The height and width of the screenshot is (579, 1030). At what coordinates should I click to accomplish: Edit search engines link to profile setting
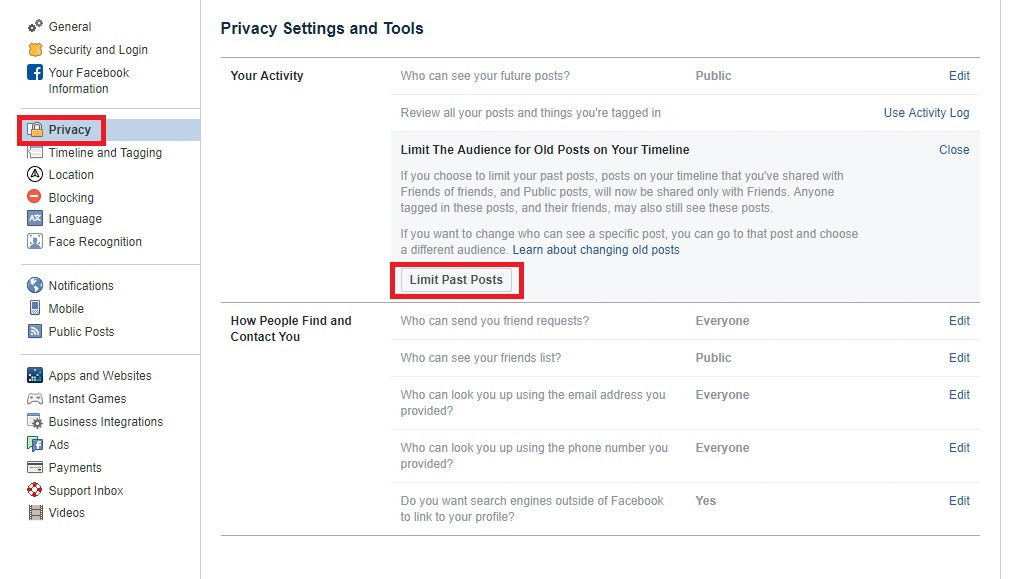pos(959,501)
